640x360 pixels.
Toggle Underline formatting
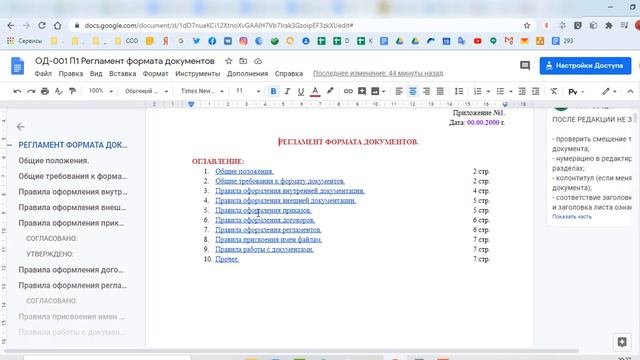(x=301, y=91)
